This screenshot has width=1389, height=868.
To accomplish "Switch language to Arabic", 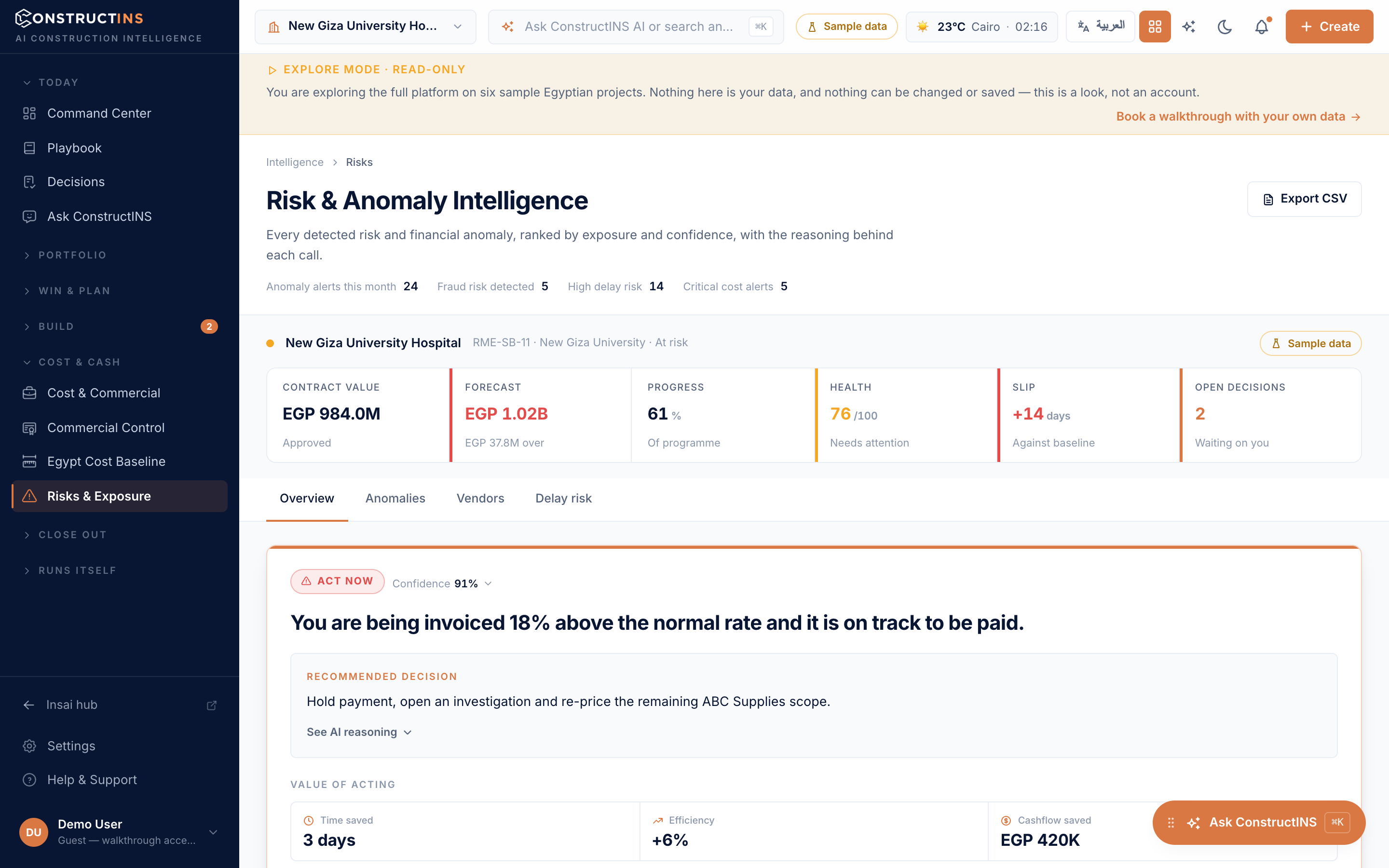I will coord(1100,27).
